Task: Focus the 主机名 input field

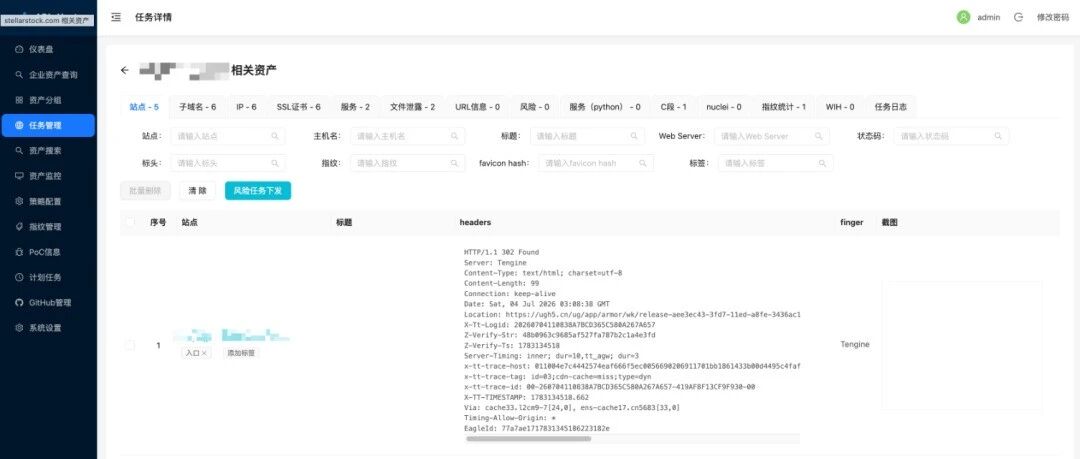Action: [408, 136]
